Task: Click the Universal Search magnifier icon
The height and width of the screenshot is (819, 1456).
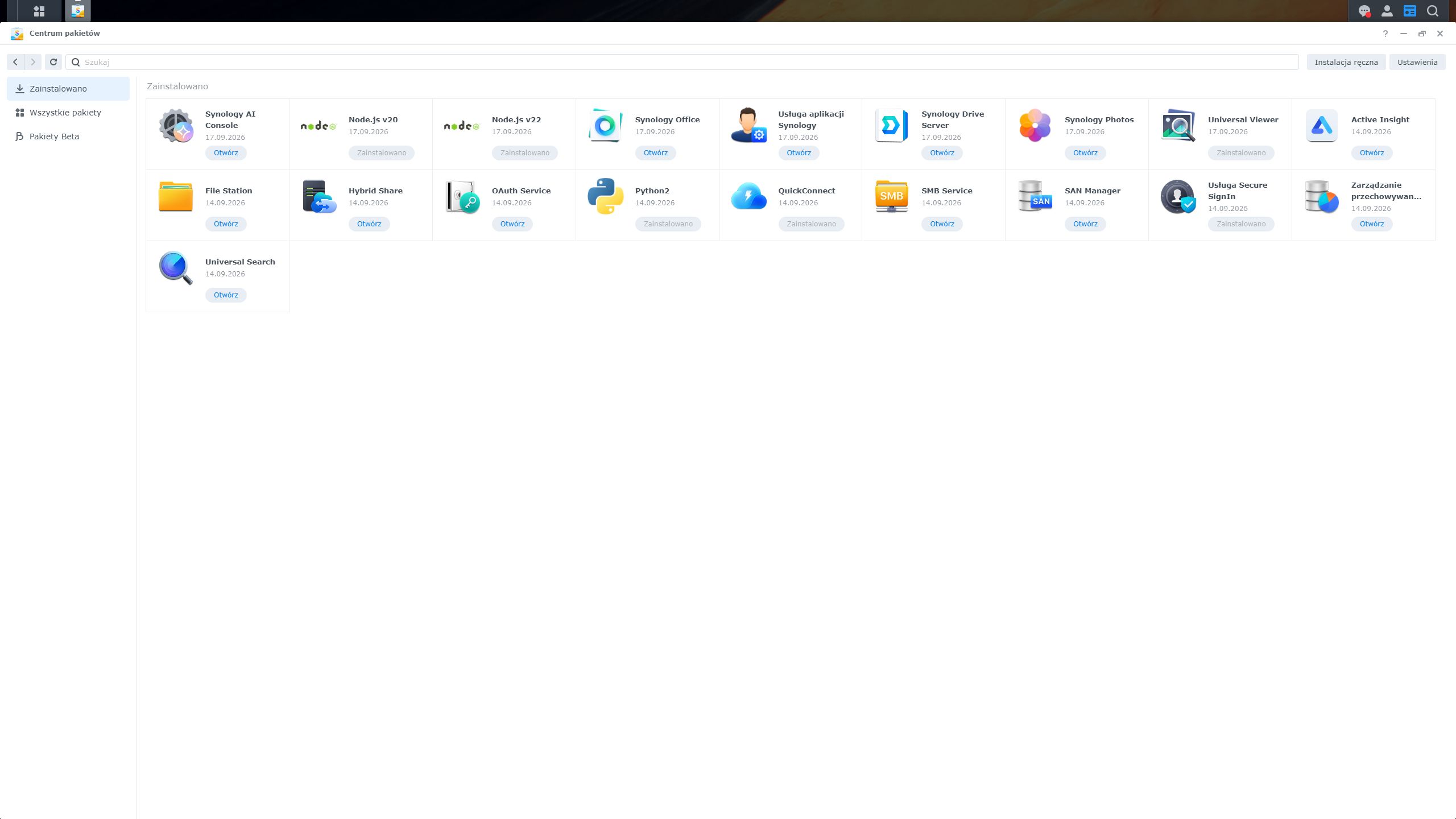Action: click(x=176, y=268)
